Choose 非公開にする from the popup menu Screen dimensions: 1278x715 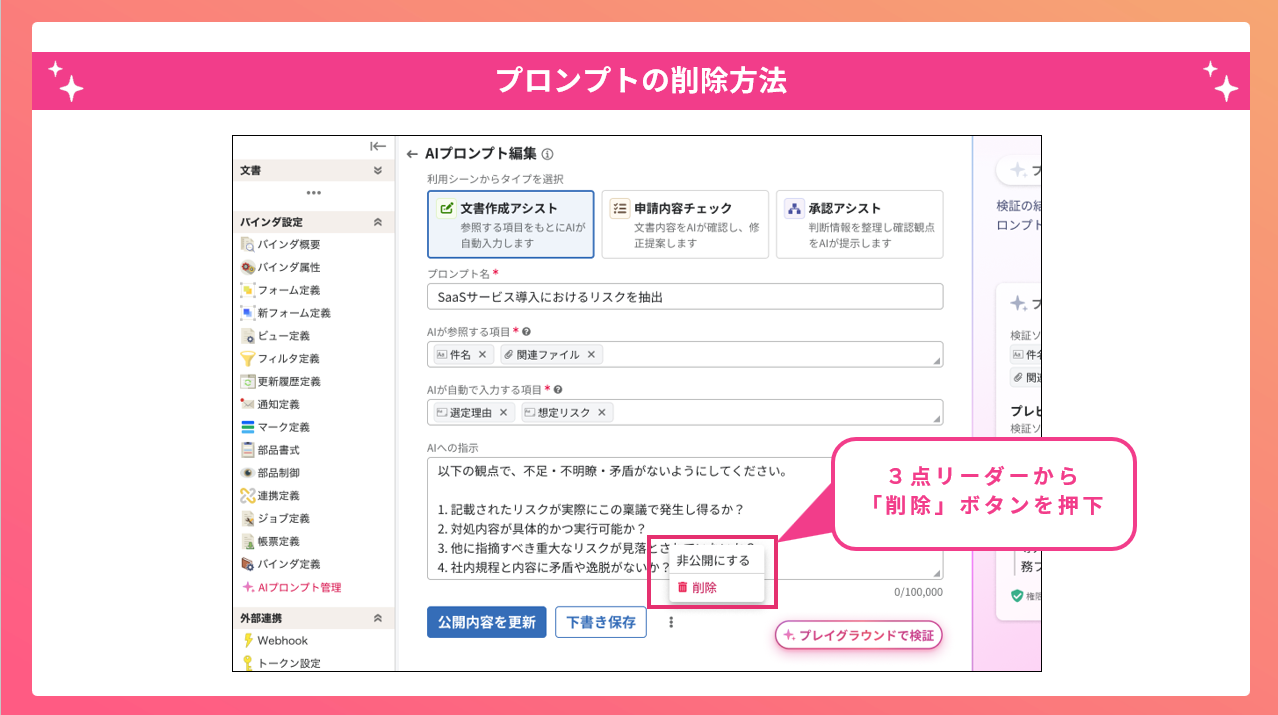(714, 560)
